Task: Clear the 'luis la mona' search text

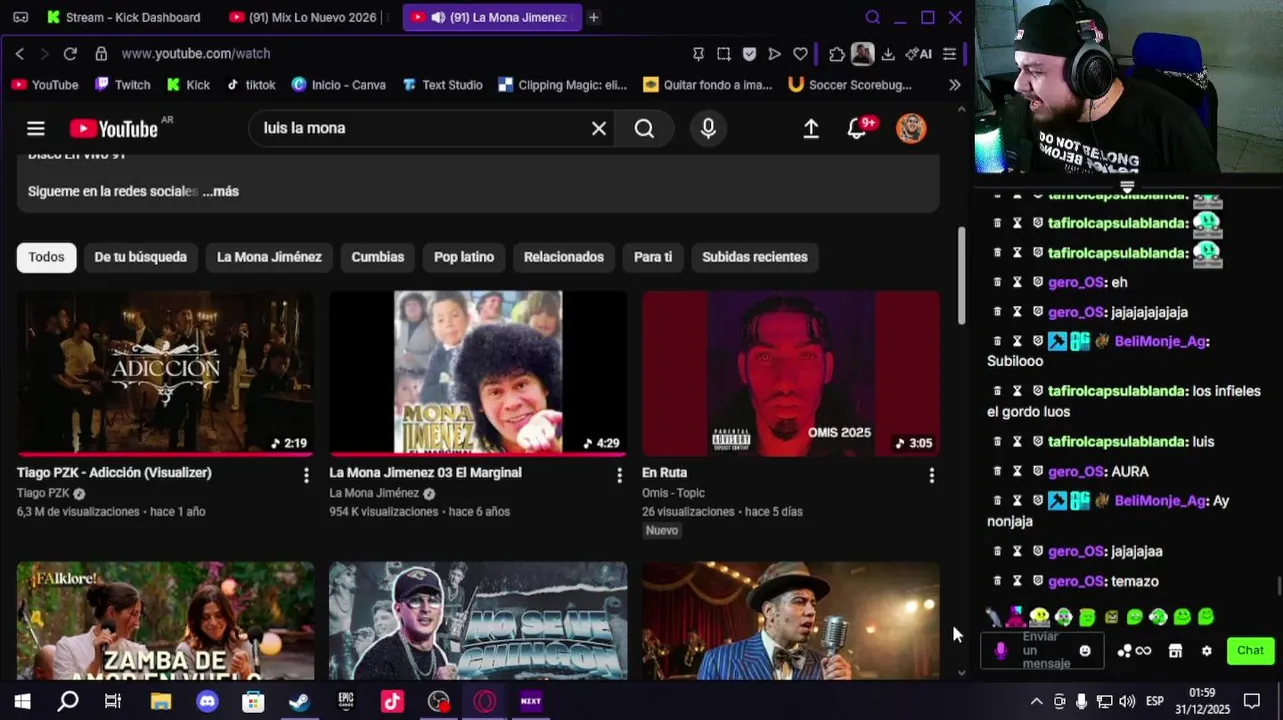Action: (x=598, y=128)
